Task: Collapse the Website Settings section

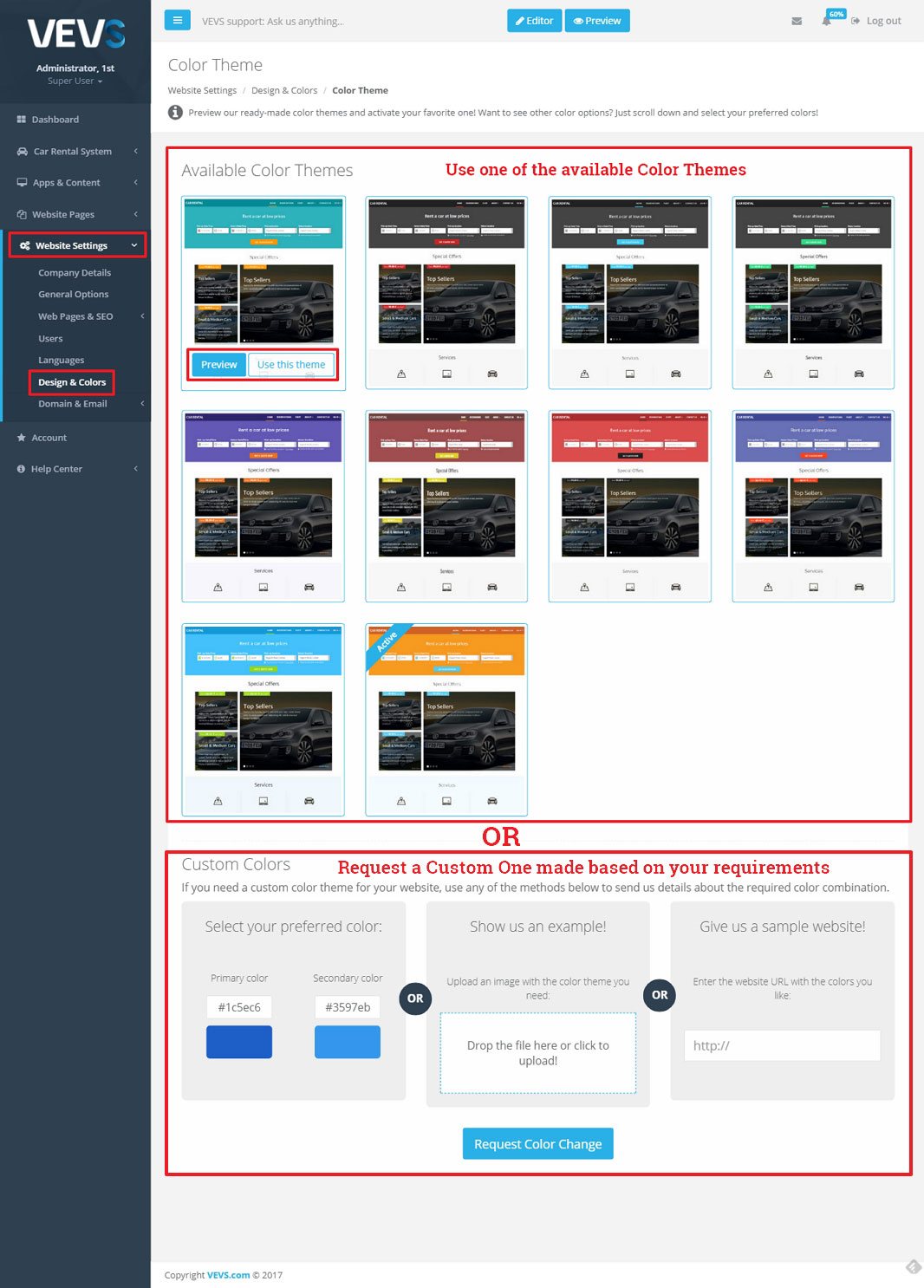Action: [134, 246]
